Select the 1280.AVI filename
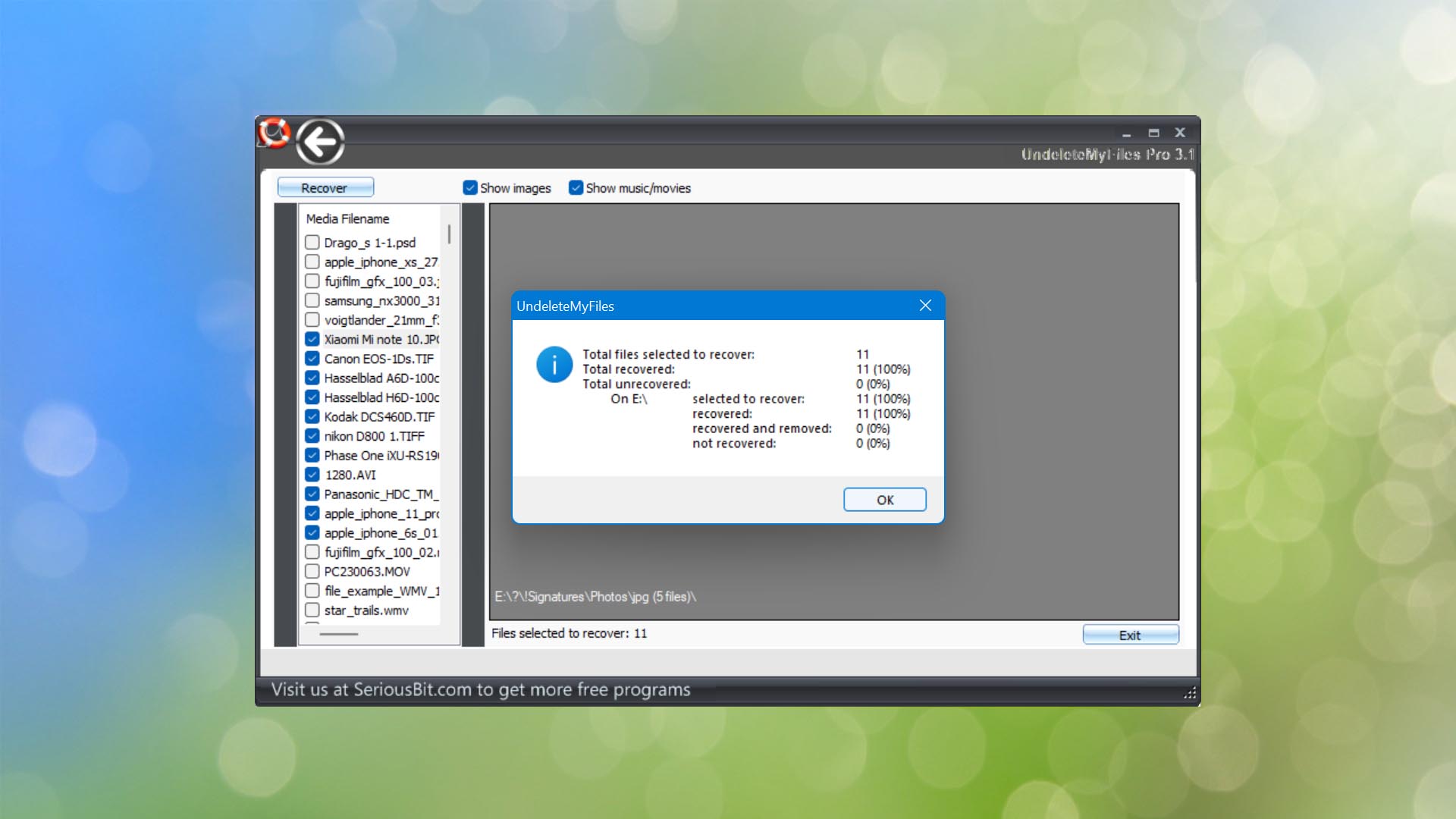This screenshot has height=819, width=1456. (x=350, y=475)
